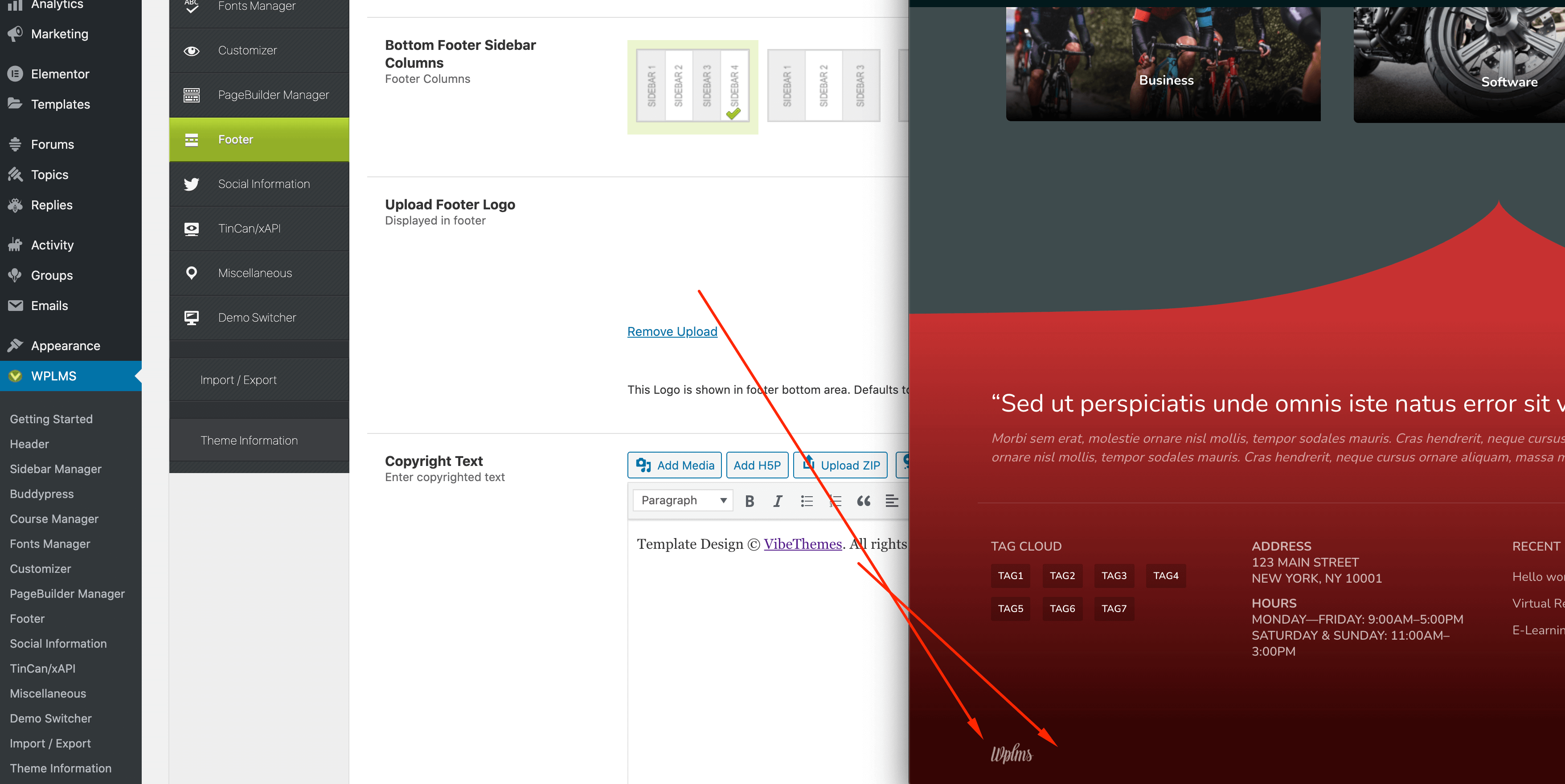Open the Footer settings tab

click(259, 140)
